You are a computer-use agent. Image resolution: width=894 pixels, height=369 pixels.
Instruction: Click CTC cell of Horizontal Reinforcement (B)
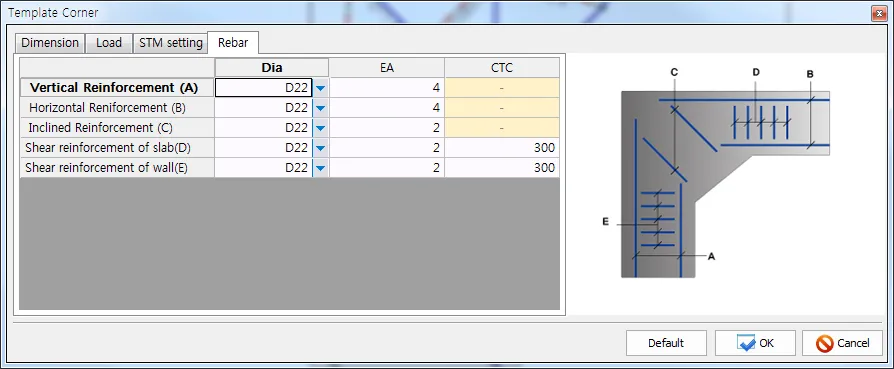coord(502,108)
